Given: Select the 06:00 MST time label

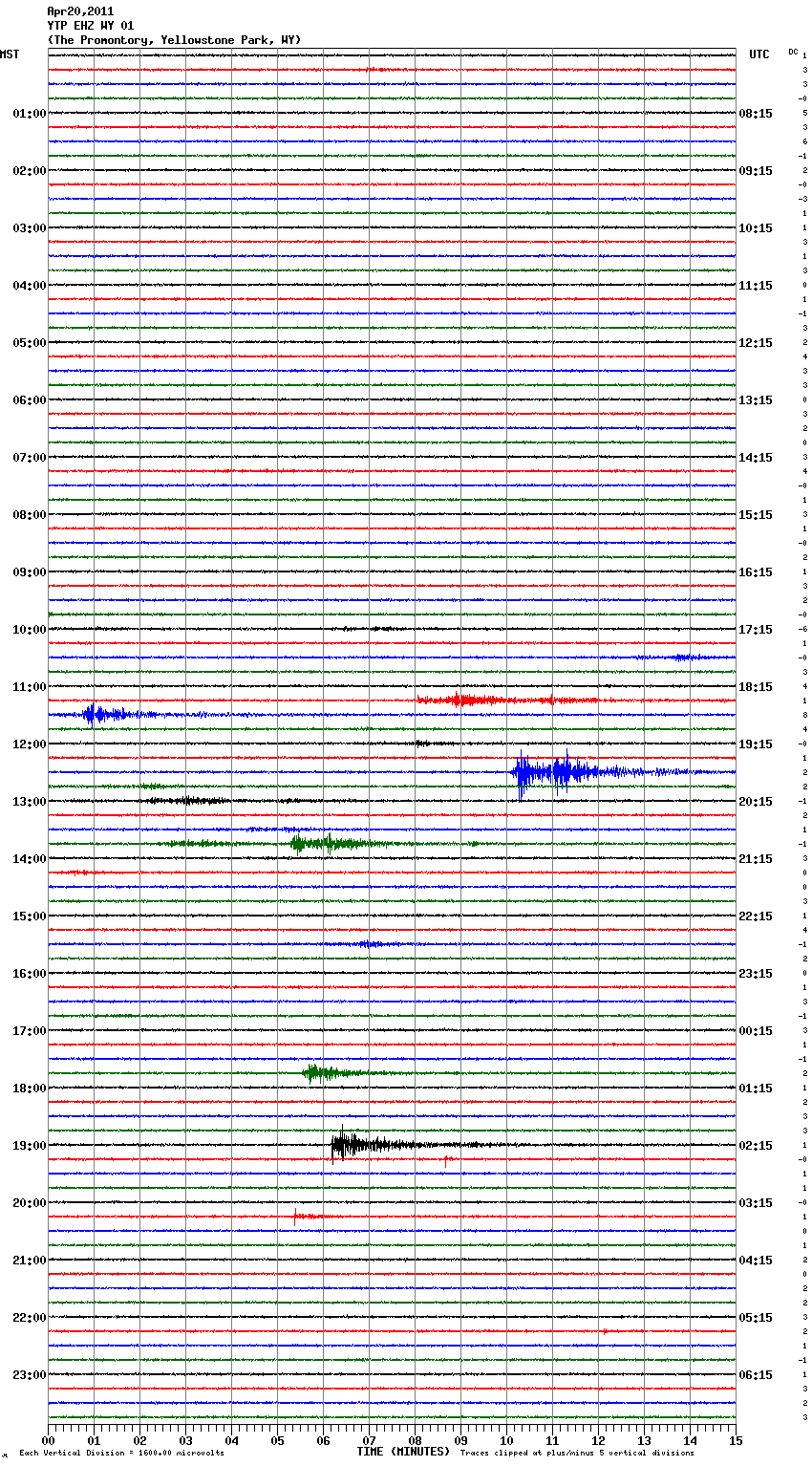Looking at the screenshot, I should 30,400.
